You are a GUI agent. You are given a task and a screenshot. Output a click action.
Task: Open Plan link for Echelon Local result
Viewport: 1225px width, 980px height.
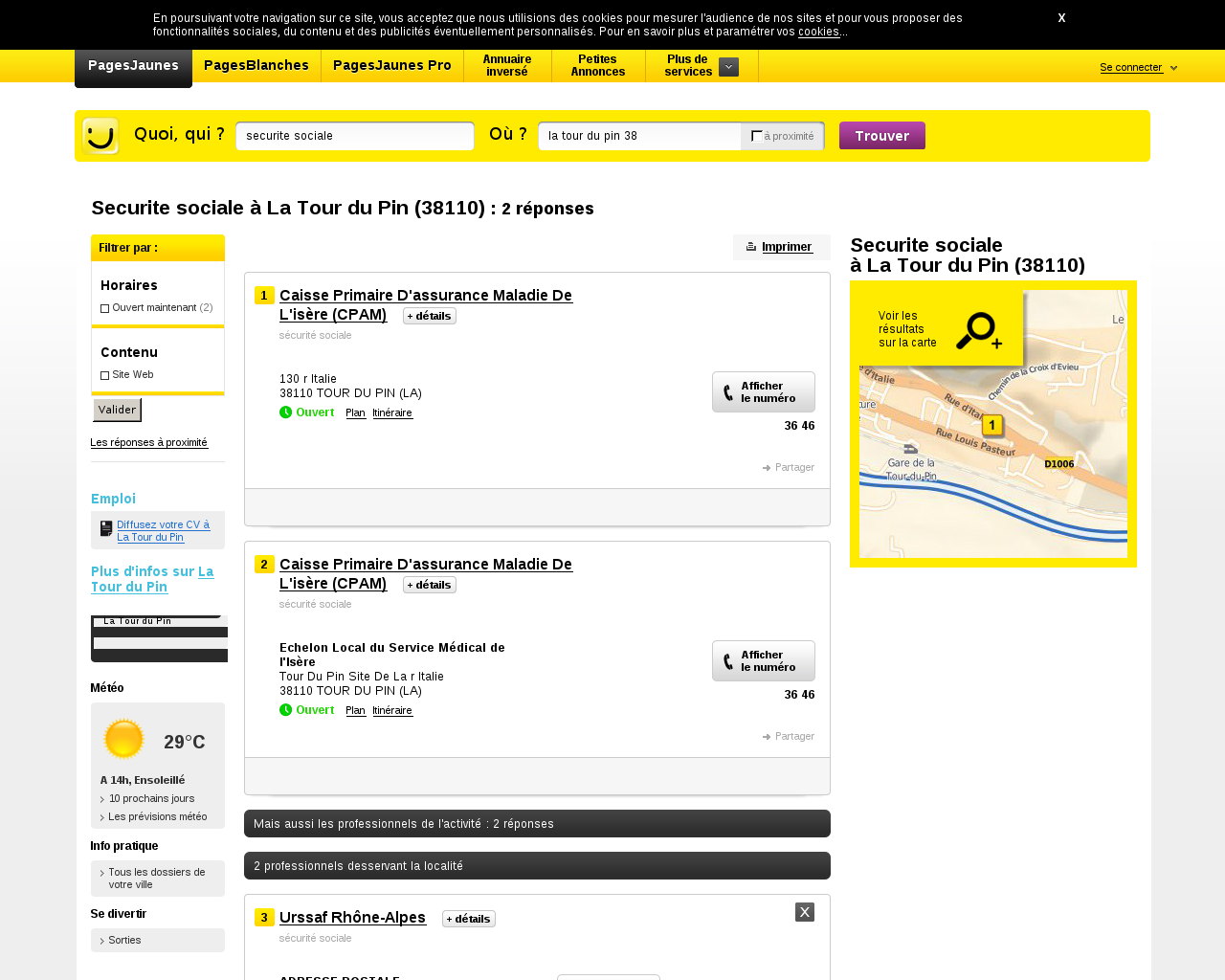355,711
